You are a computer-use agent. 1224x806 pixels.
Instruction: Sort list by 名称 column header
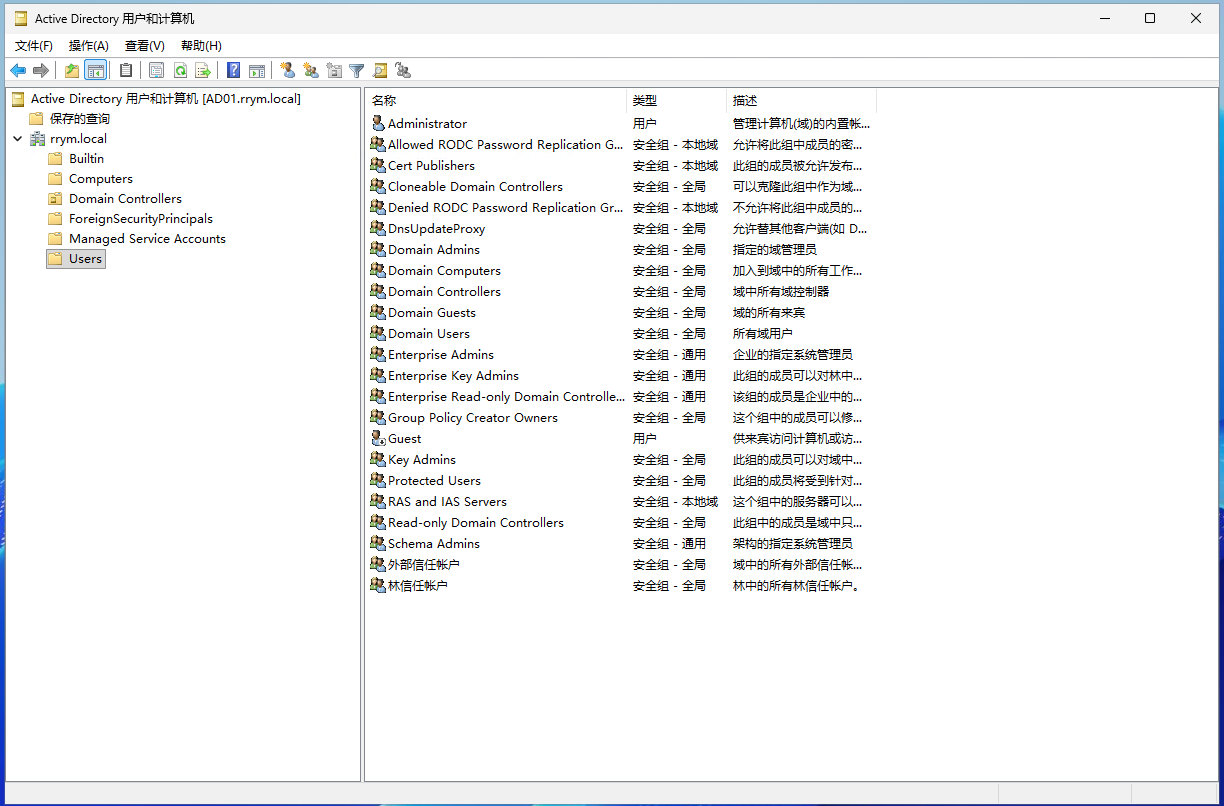pos(384,101)
